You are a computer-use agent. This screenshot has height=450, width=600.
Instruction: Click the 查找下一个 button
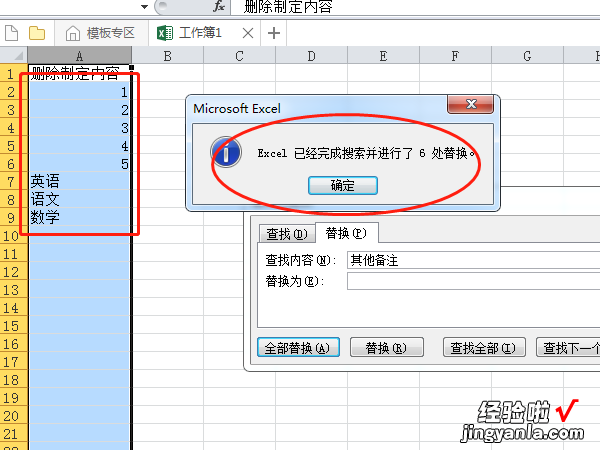pyautogui.click(x=568, y=347)
